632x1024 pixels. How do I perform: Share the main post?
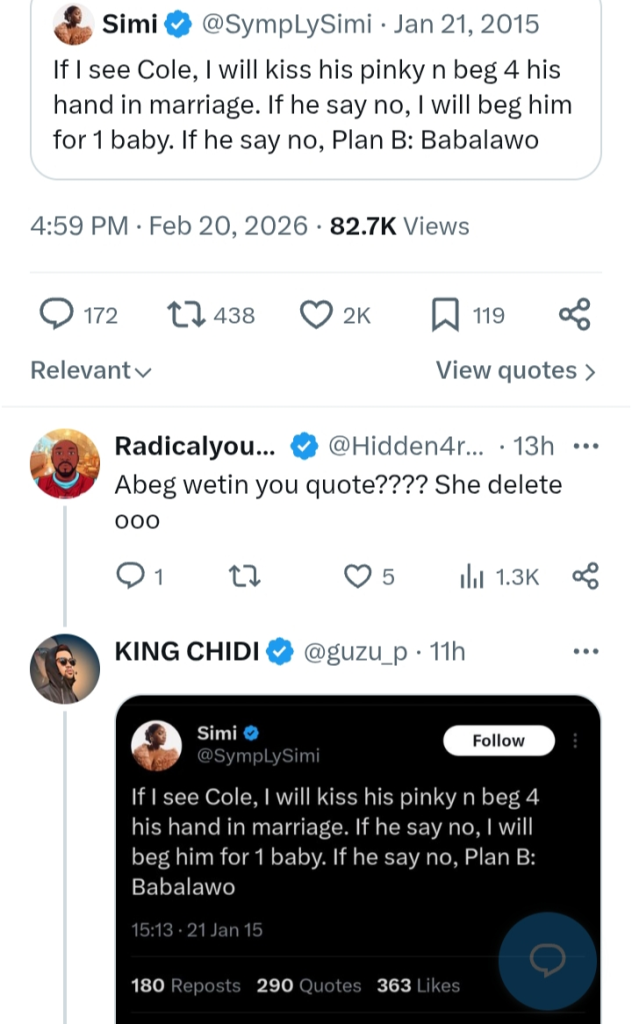(575, 315)
